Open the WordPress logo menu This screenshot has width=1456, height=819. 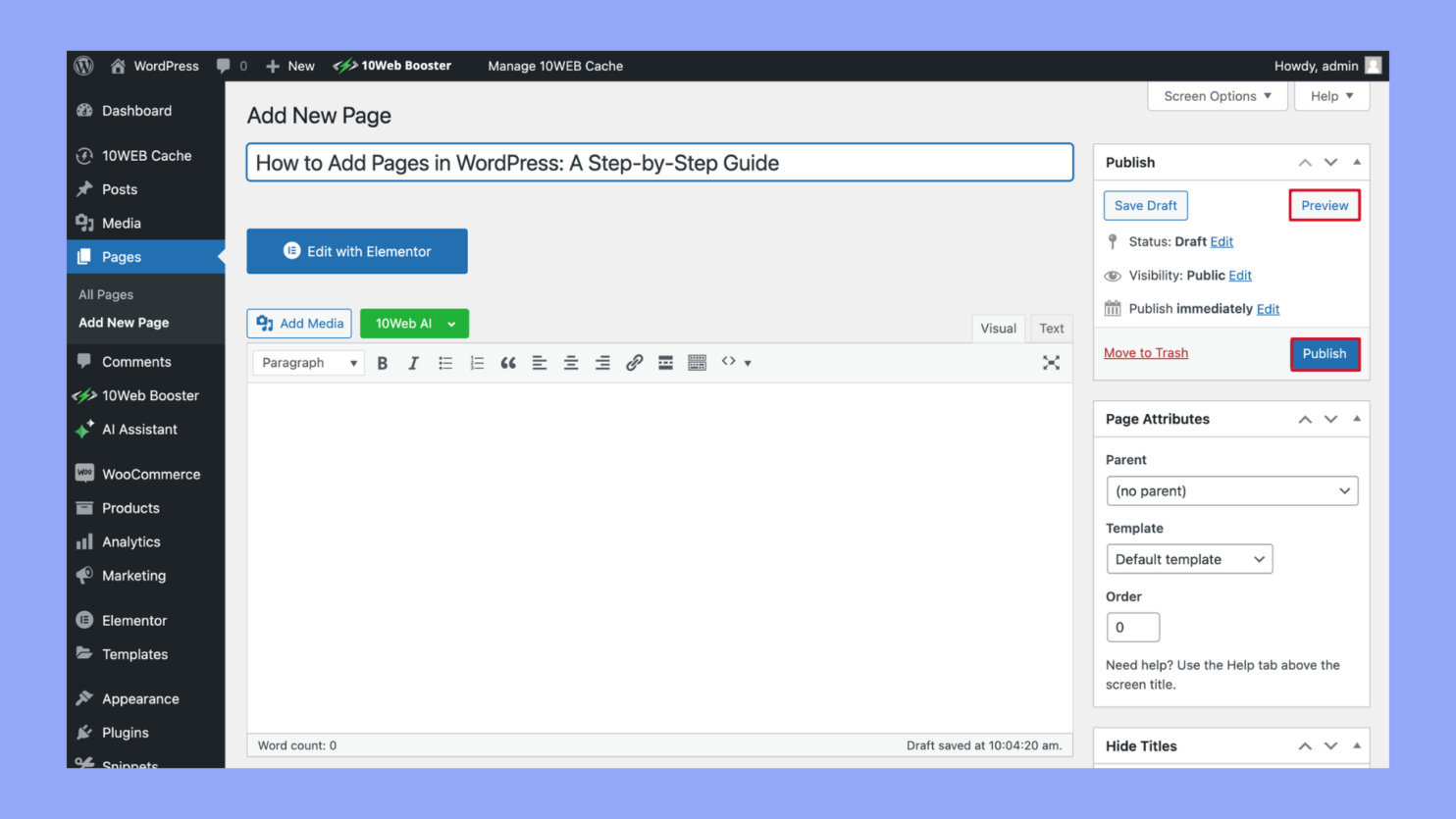pos(83,66)
